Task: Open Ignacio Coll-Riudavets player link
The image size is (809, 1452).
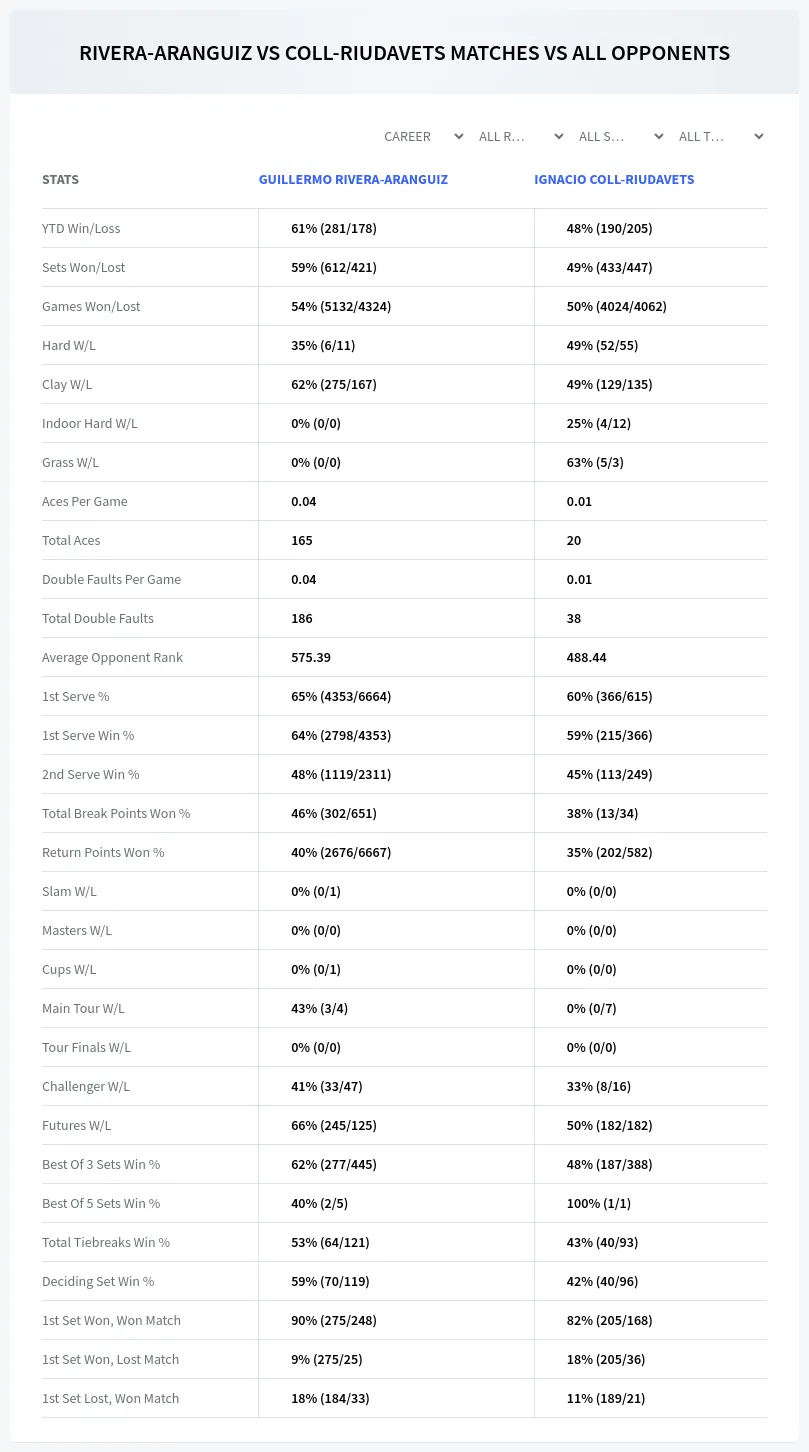Action: tap(614, 180)
